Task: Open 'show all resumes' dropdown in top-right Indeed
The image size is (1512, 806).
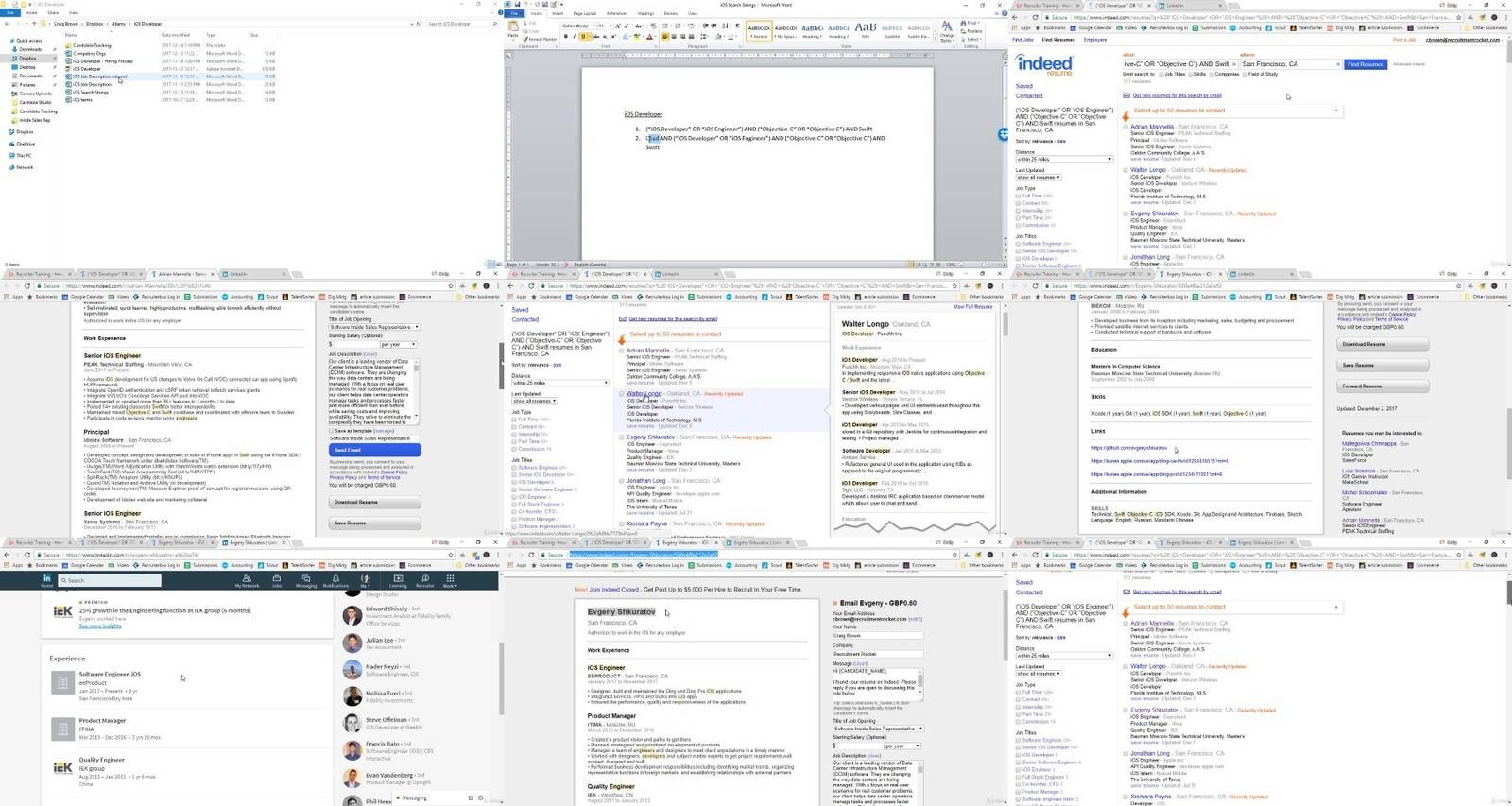Action: [x=1038, y=177]
